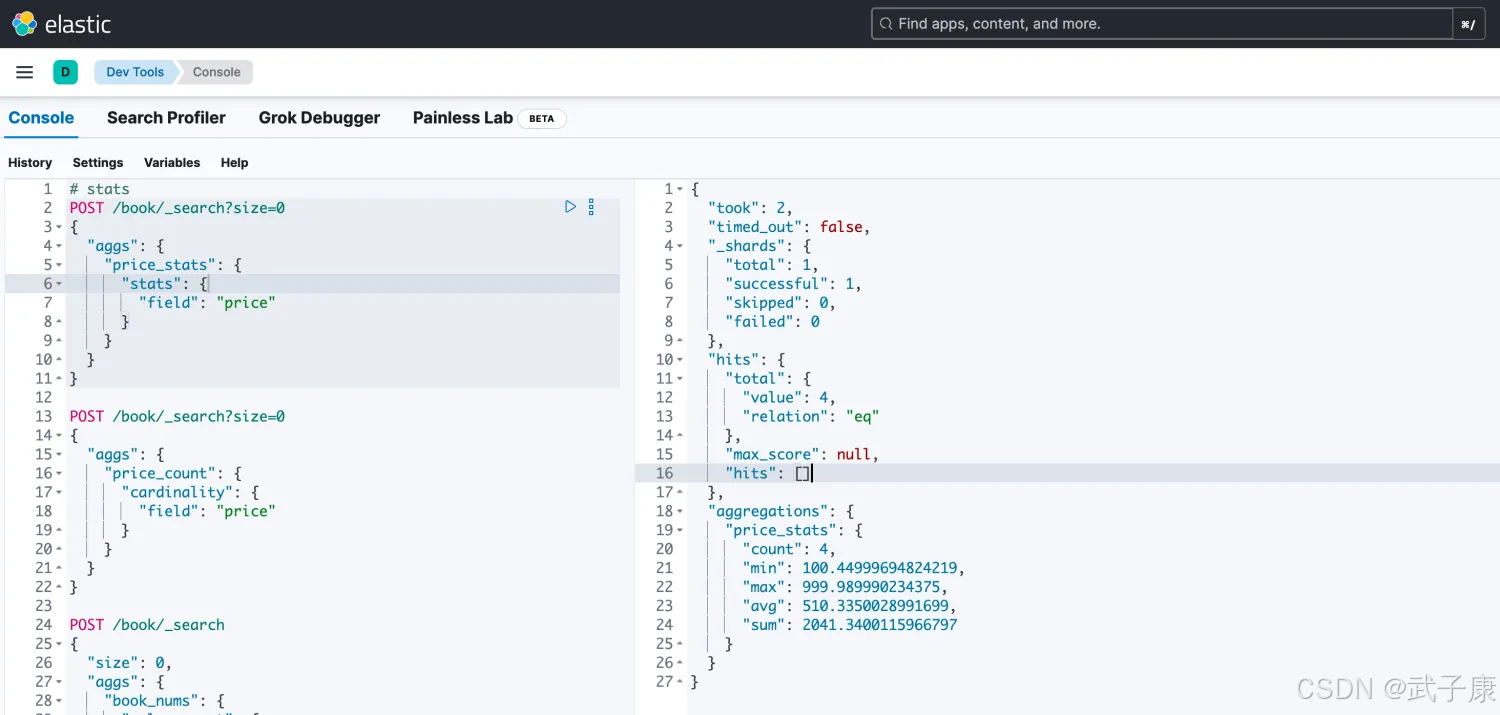
Task: Open request options three-dot menu
Action: pyautogui.click(x=591, y=207)
